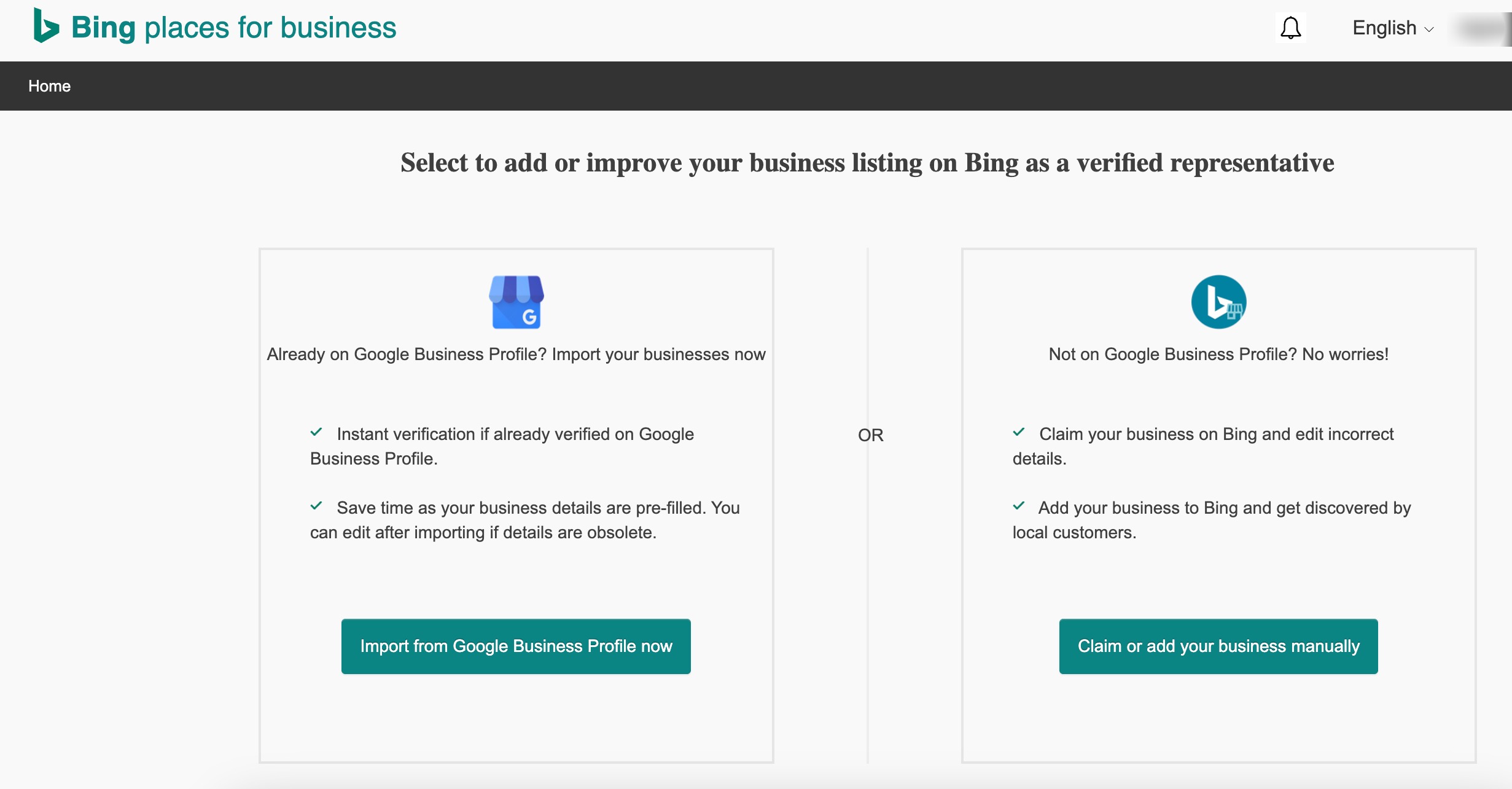The height and width of the screenshot is (789, 1512).
Task: Click 'Not on Google Business Profile? No worries!'
Action: 1218,355
